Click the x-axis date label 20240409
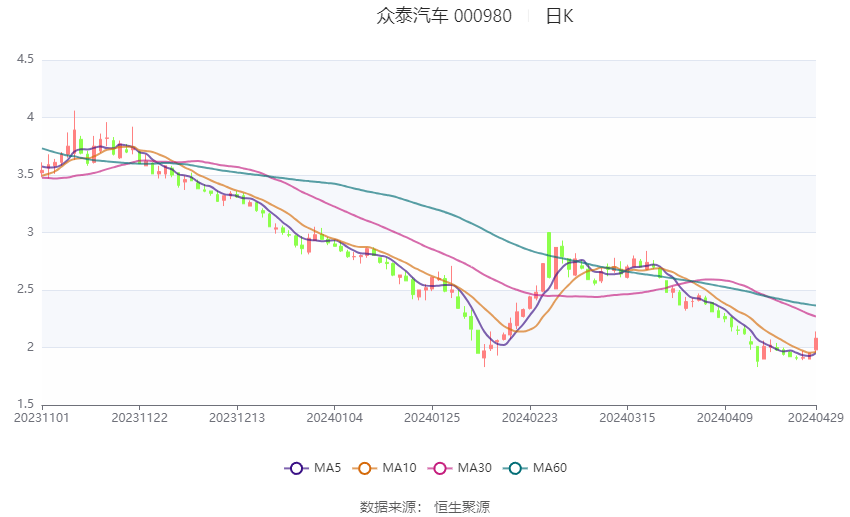The width and height of the screenshot is (850, 517). click(x=725, y=418)
